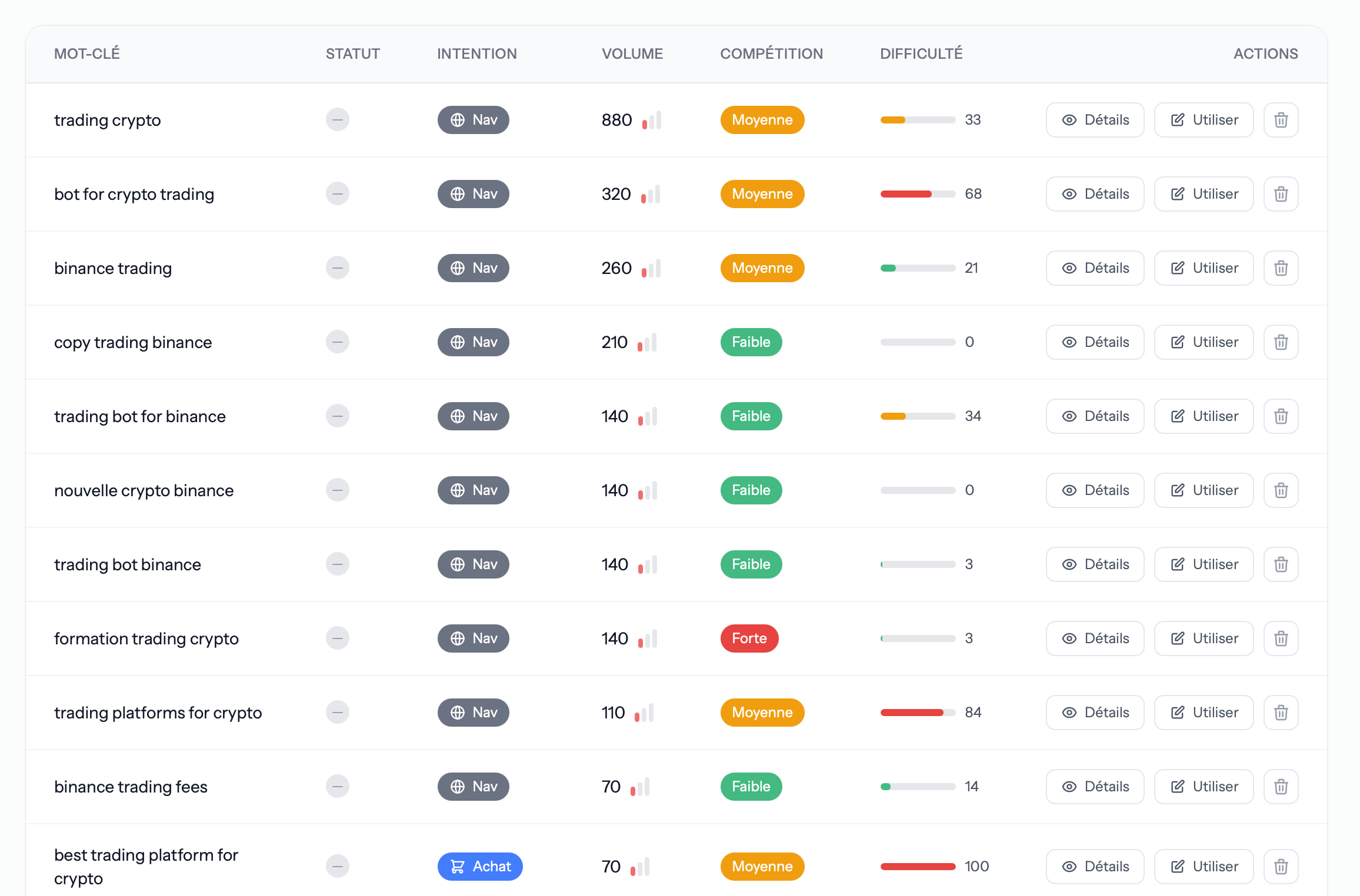Click the 'Forte' competition badge on 'formation trading crypto'

click(749, 638)
